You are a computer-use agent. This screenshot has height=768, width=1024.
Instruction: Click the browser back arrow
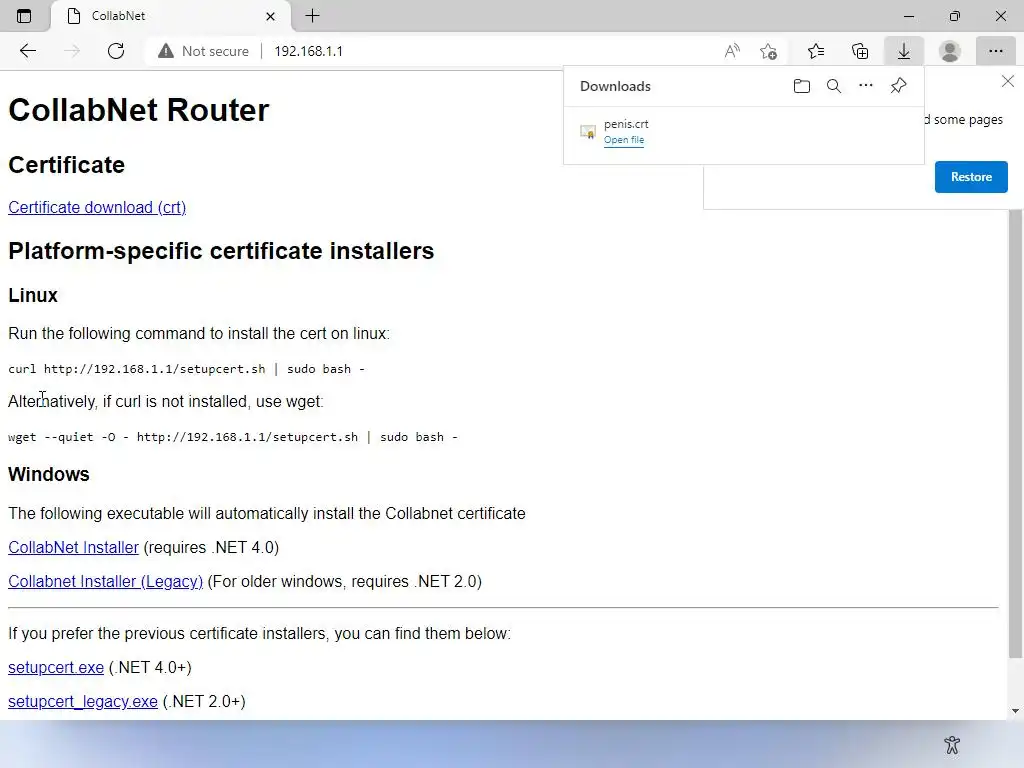(27, 51)
